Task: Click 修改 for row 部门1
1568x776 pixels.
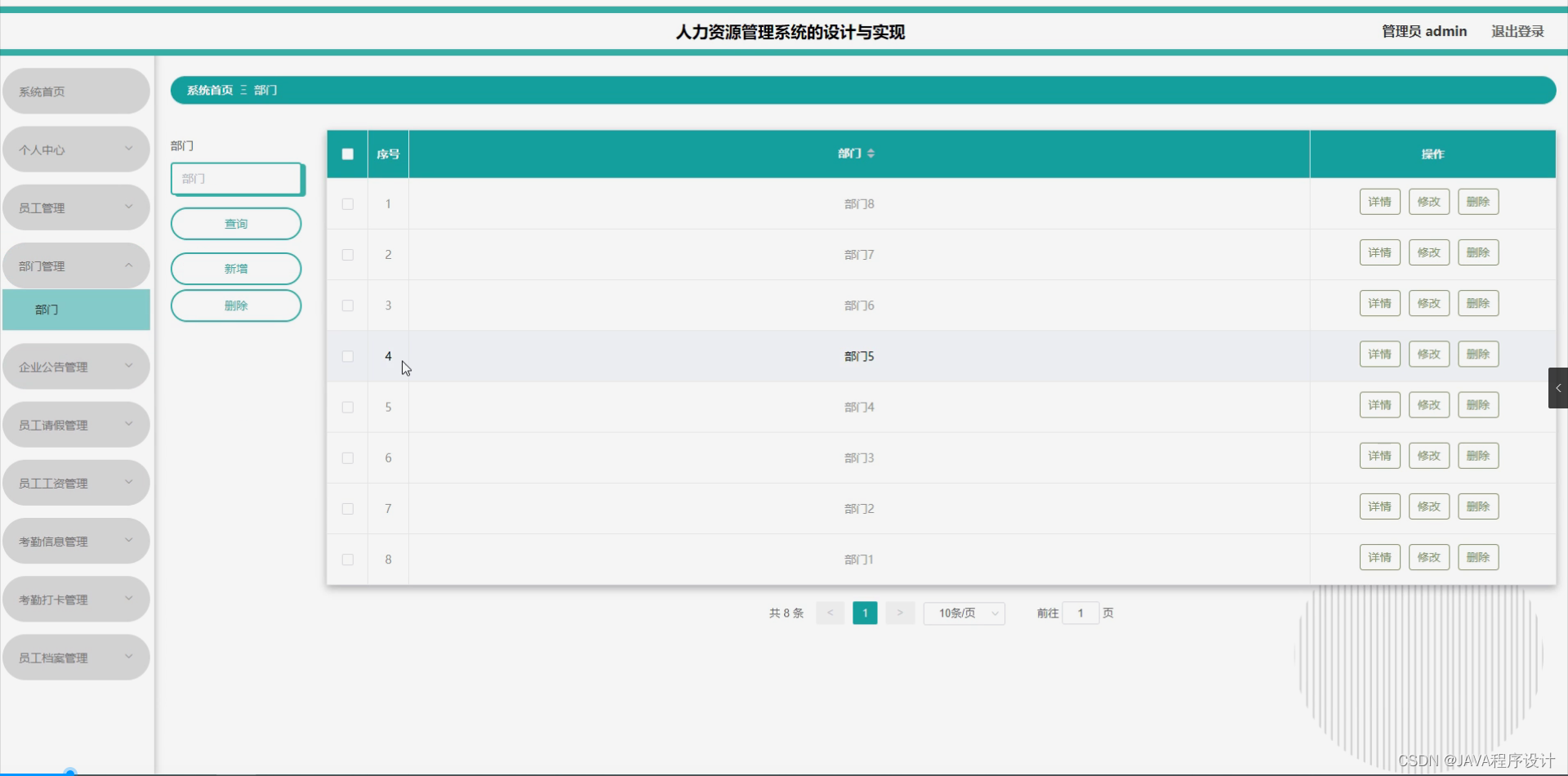Action: pos(1429,557)
